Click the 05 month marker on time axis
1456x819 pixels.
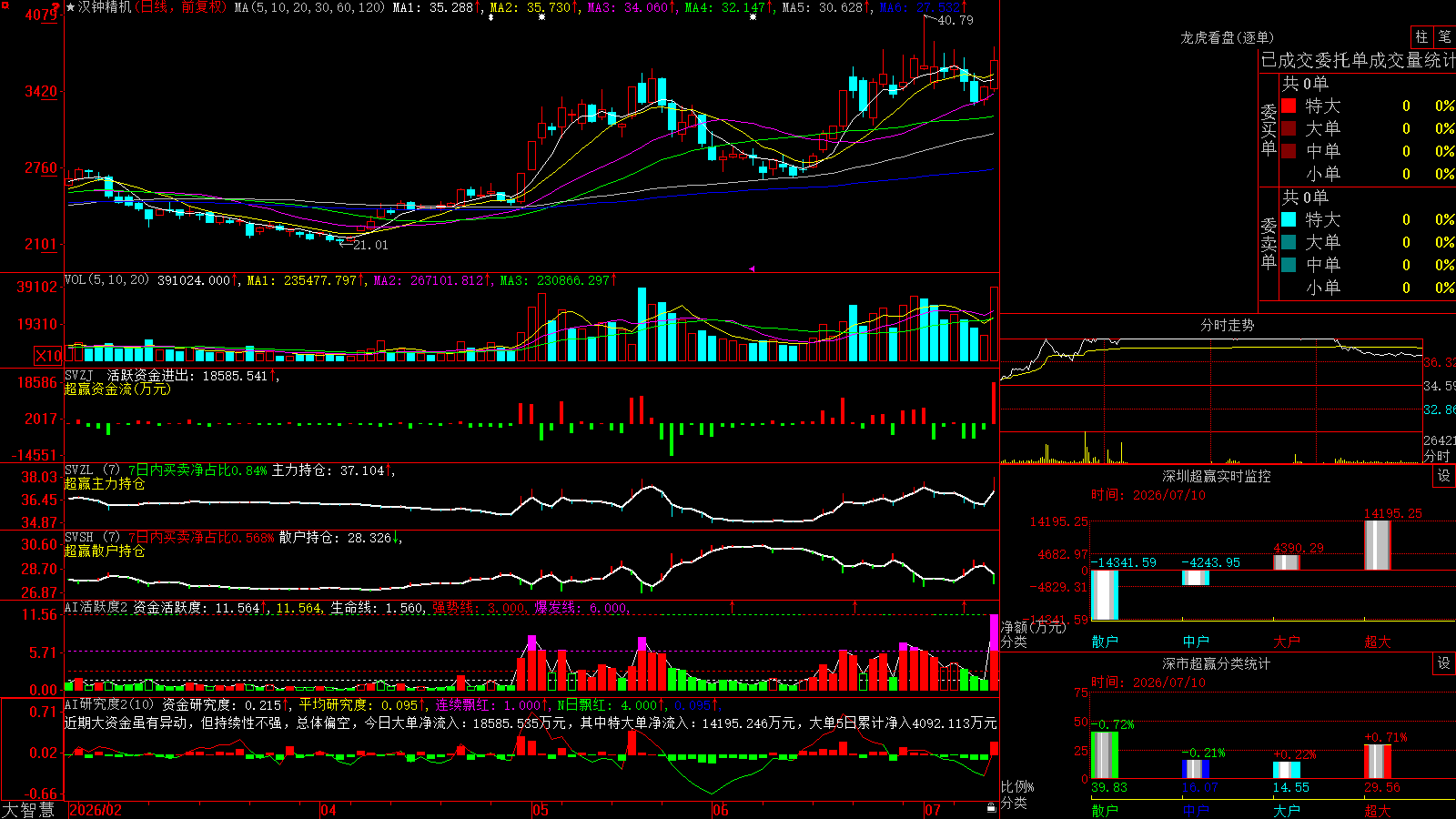click(541, 810)
